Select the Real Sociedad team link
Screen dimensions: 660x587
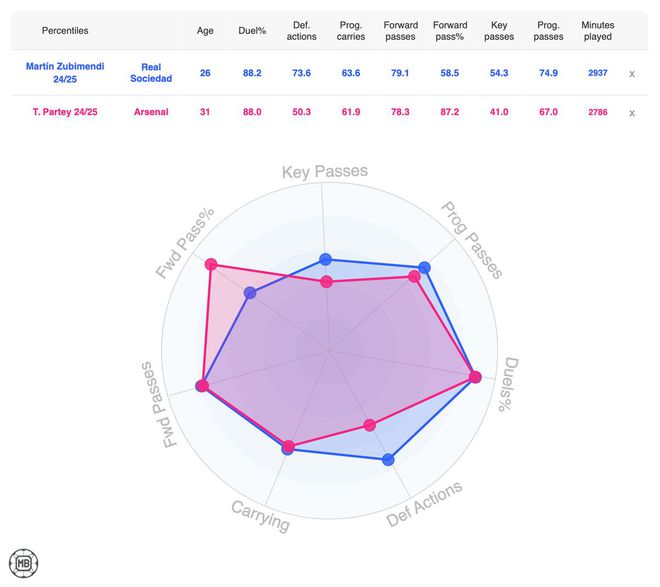151,73
